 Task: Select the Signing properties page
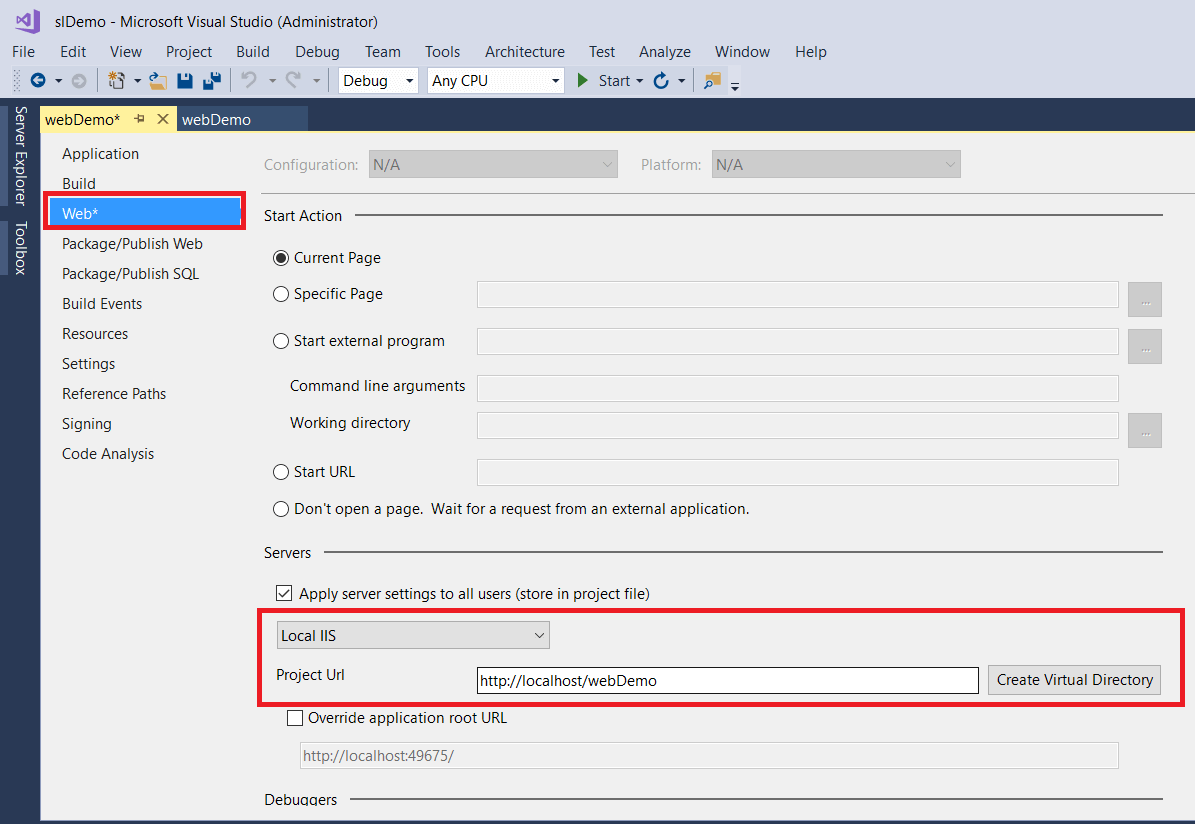pyautogui.click(x=86, y=423)
